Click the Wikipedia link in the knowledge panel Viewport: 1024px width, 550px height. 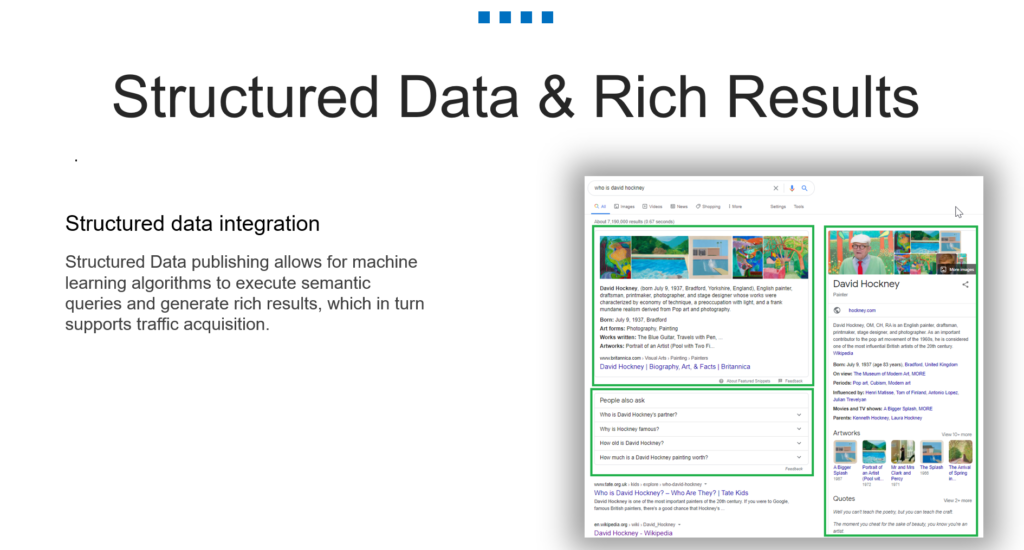[843, 353]
